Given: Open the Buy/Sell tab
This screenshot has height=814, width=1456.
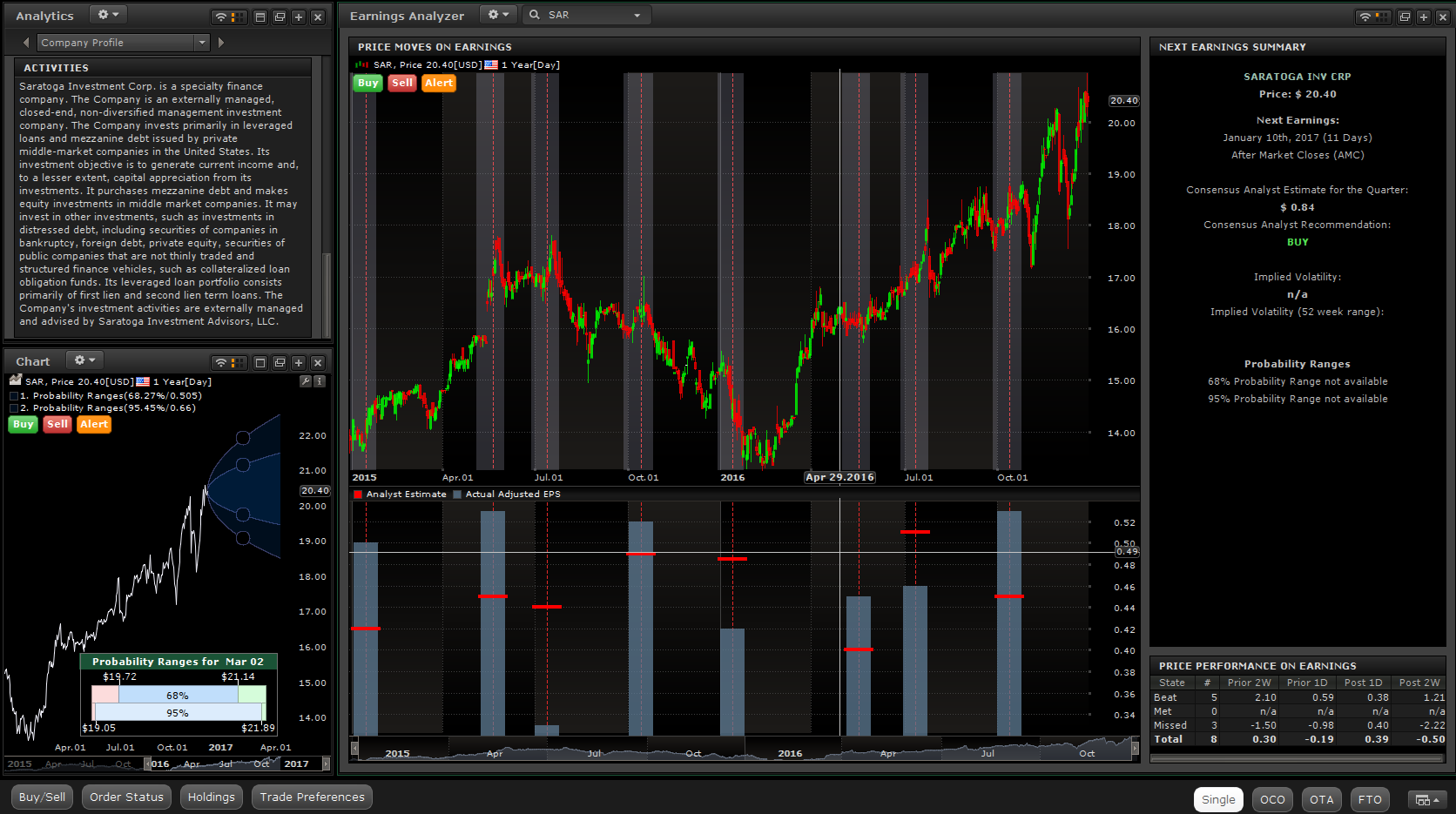Looking at the screenshot, I should pos(42,797).
